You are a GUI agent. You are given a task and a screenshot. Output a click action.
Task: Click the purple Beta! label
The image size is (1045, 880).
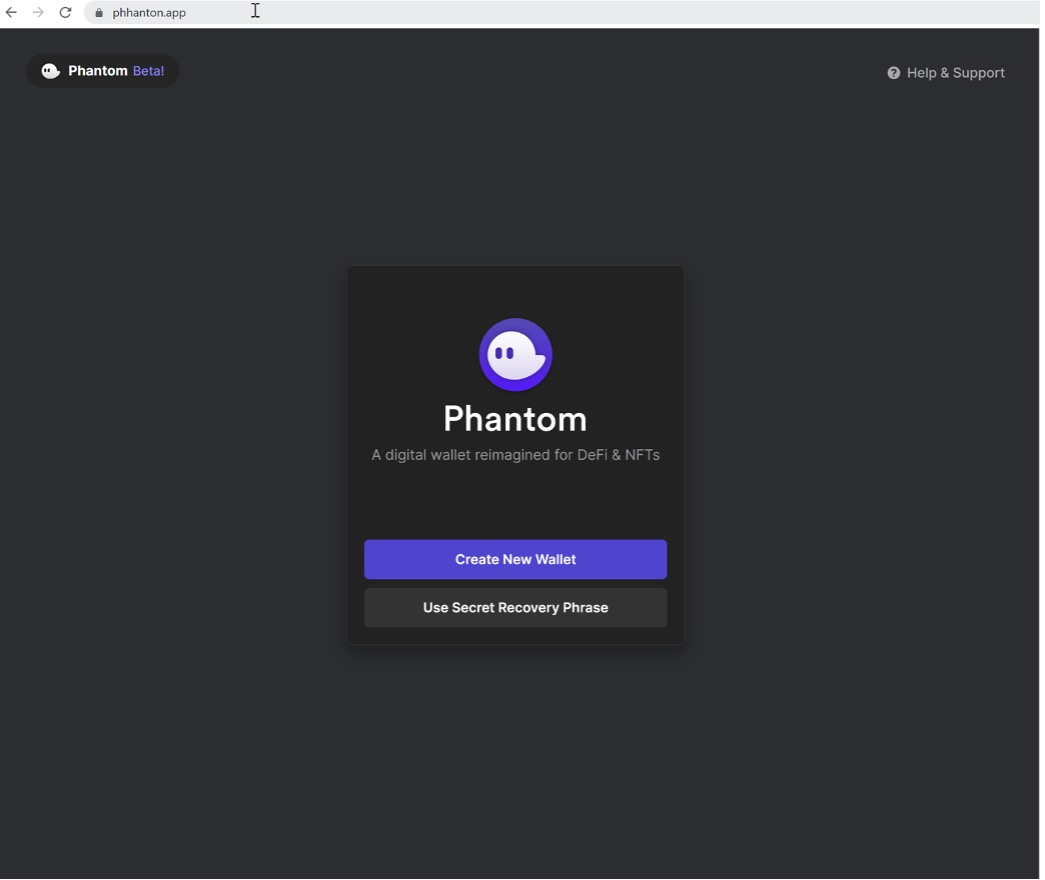click(x=148, y=71)
